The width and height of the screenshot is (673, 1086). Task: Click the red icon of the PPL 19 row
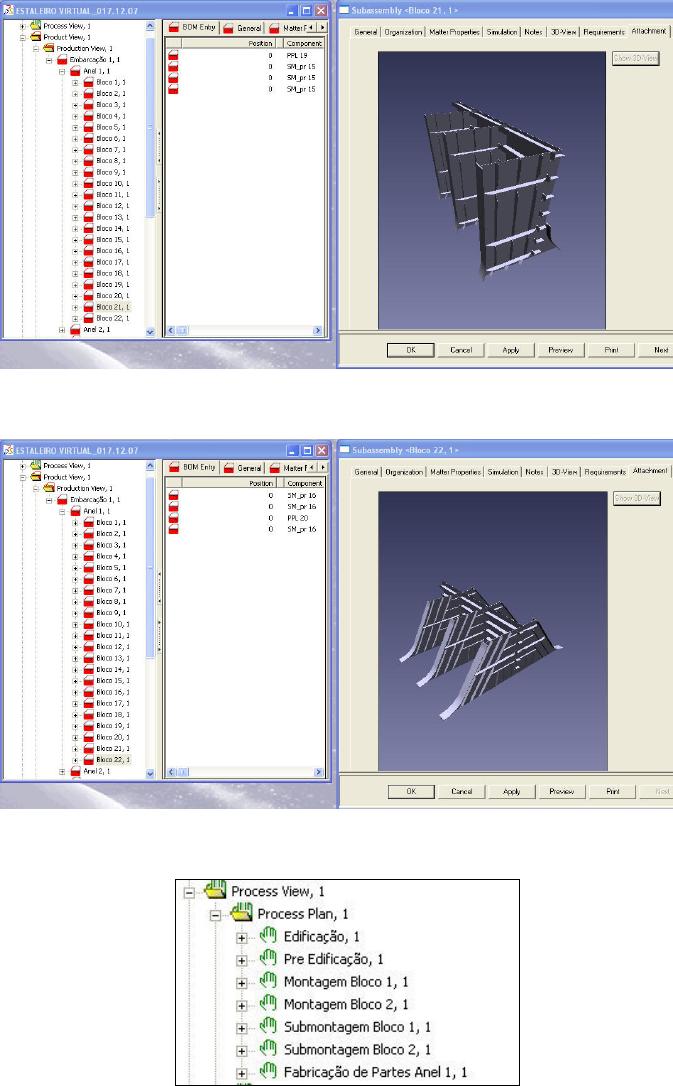coord(173,57)
